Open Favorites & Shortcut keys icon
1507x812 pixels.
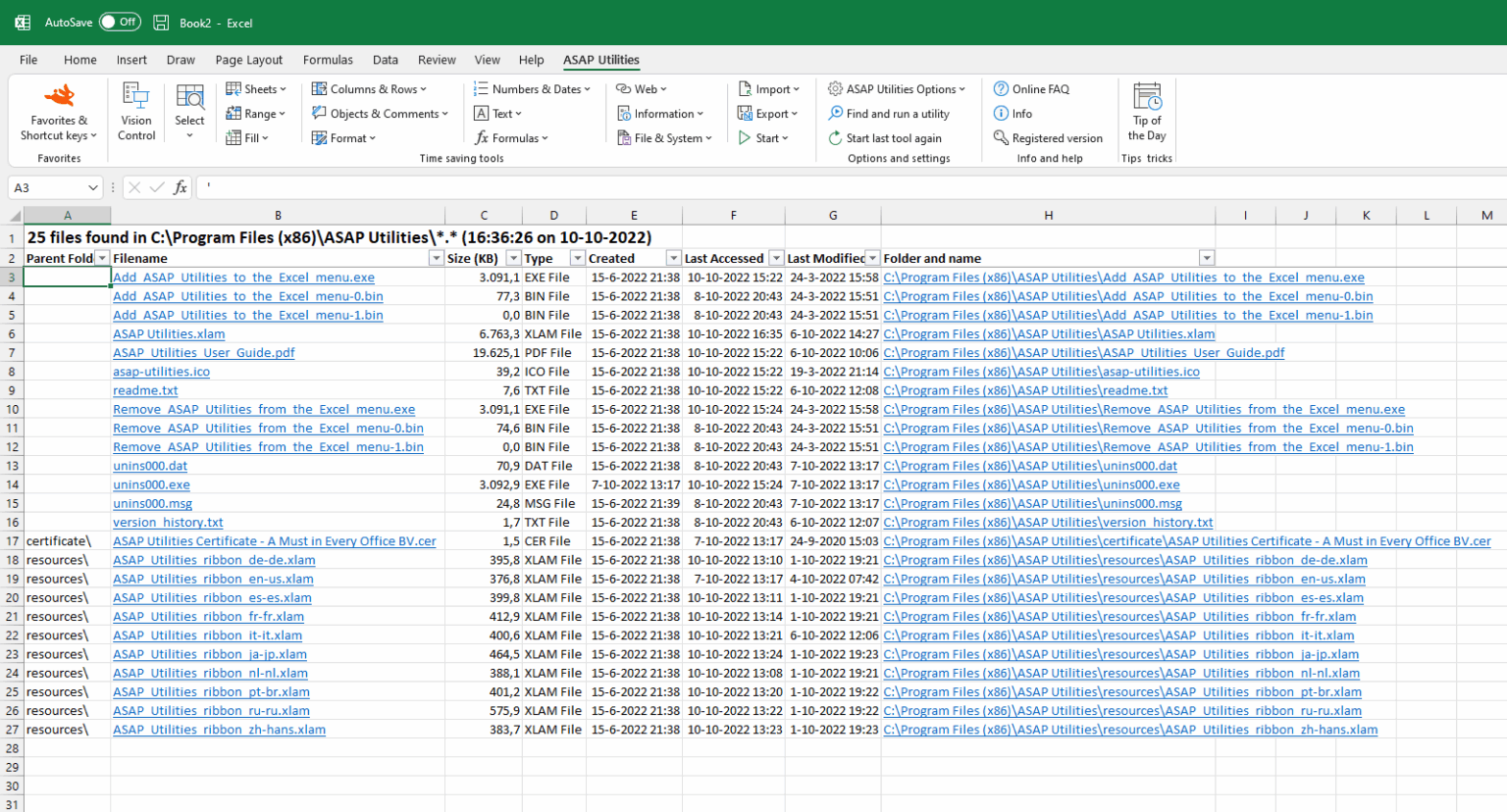(x=59, y=97)
